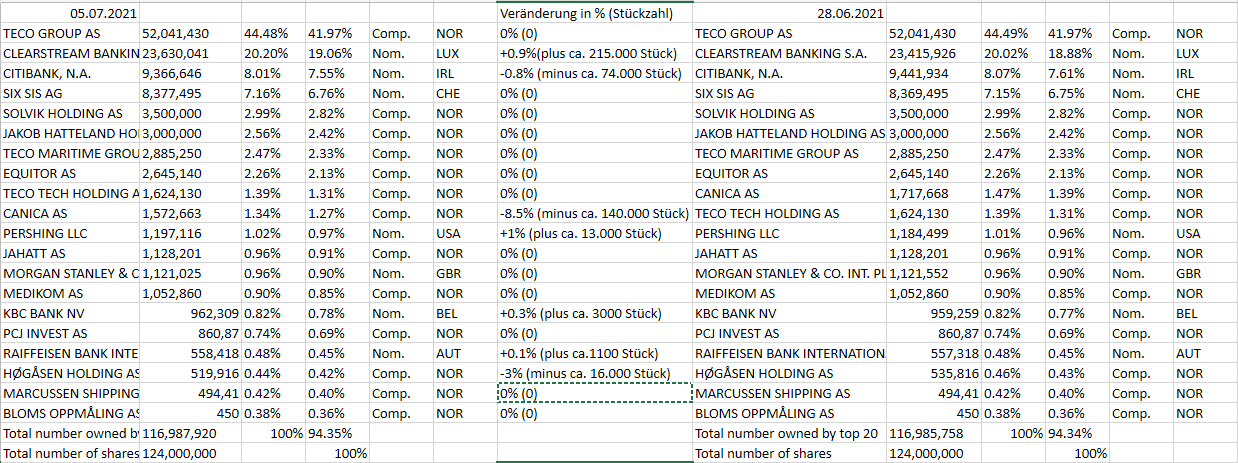Select the value 1,121,552

933,273
